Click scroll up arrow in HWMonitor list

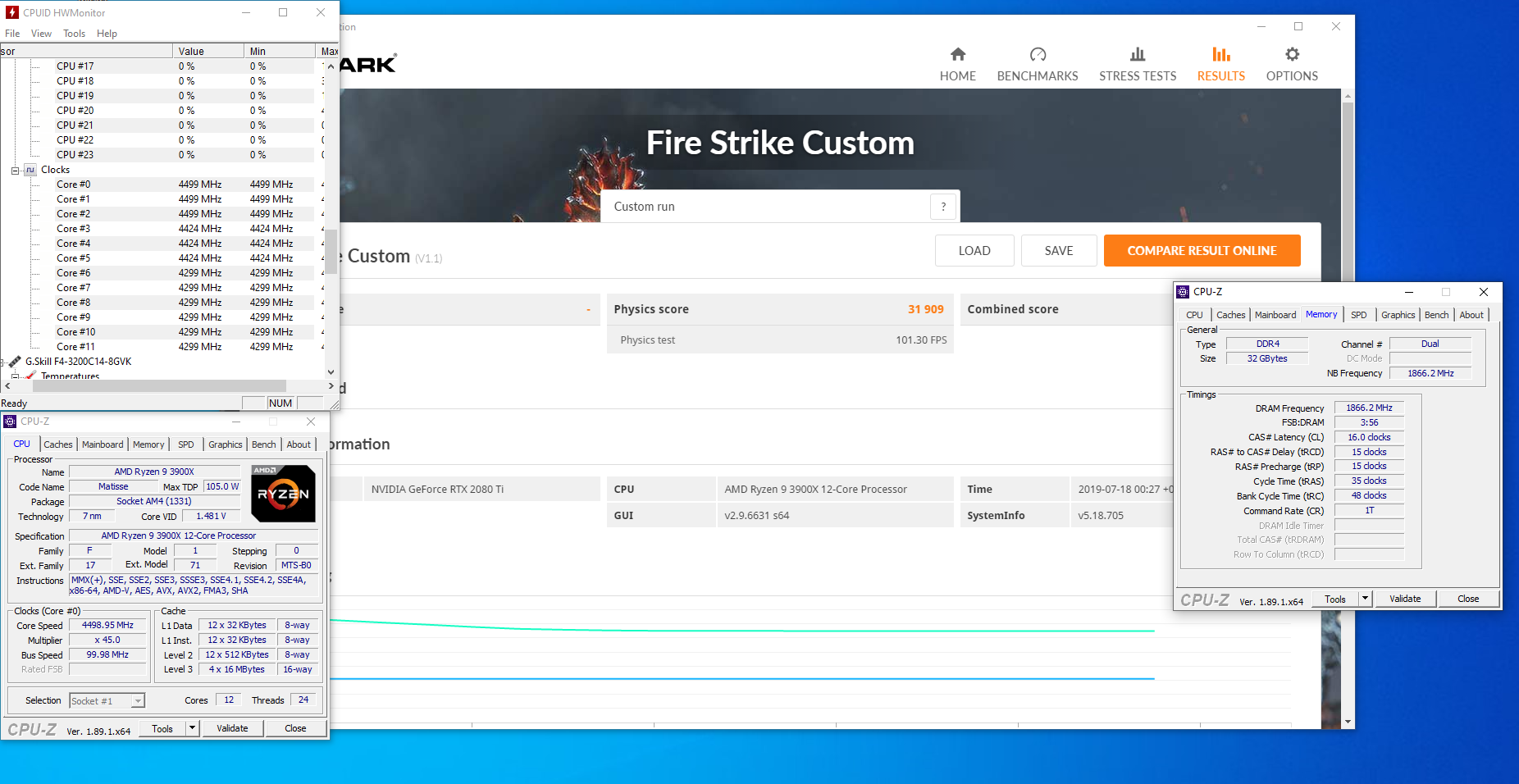[331, 66]
